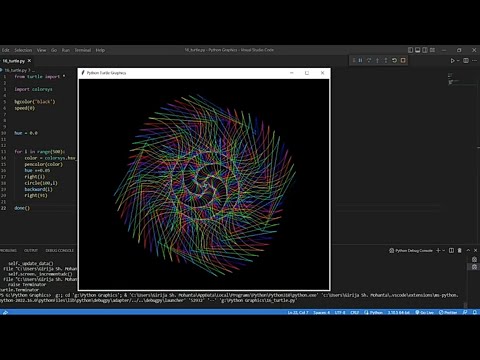
Task: Click Prettier in status bar
Action: click(x=448, y=312)
